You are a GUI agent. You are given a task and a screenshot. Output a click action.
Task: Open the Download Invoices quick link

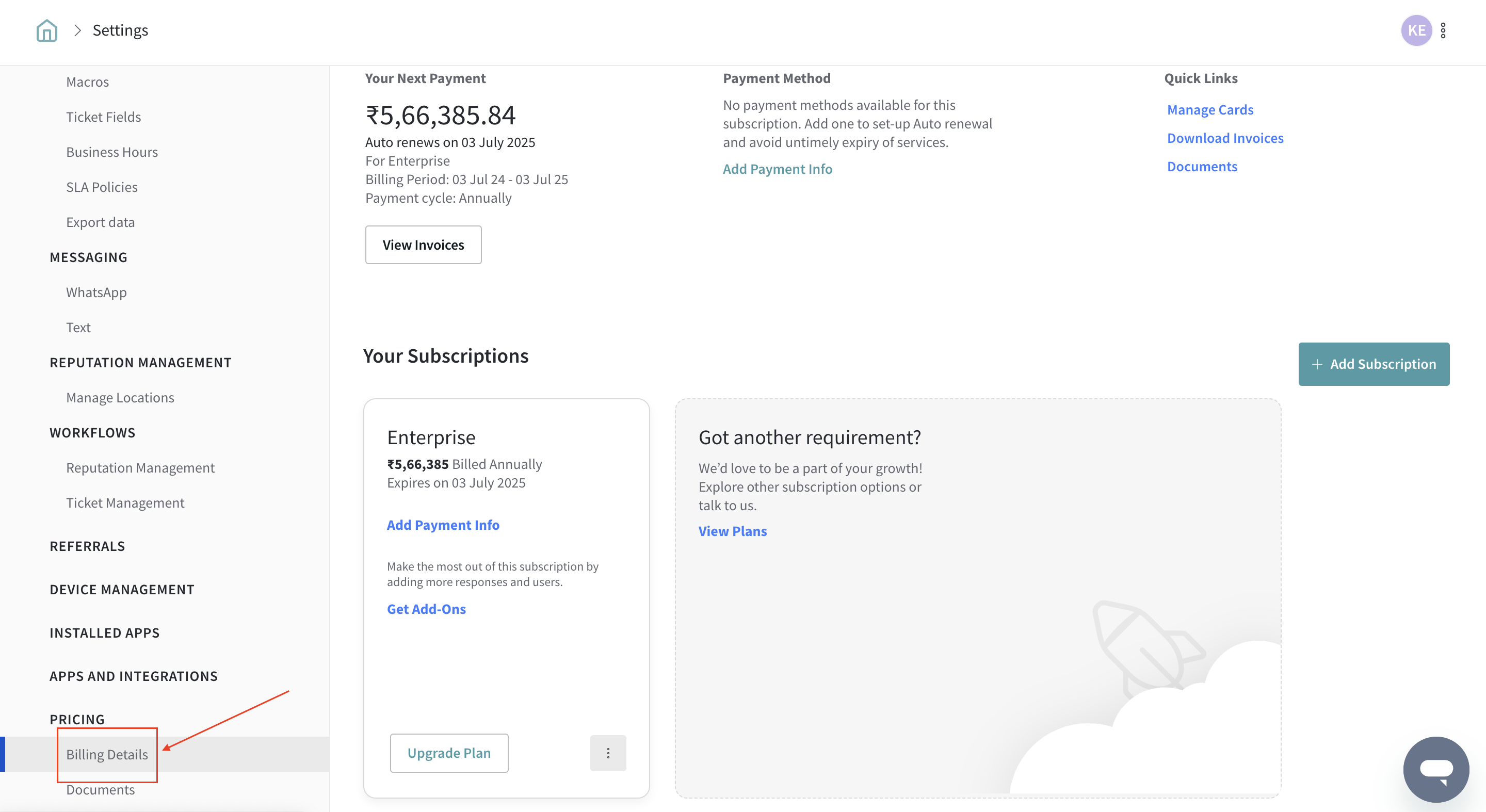[x=1225, y=138]
